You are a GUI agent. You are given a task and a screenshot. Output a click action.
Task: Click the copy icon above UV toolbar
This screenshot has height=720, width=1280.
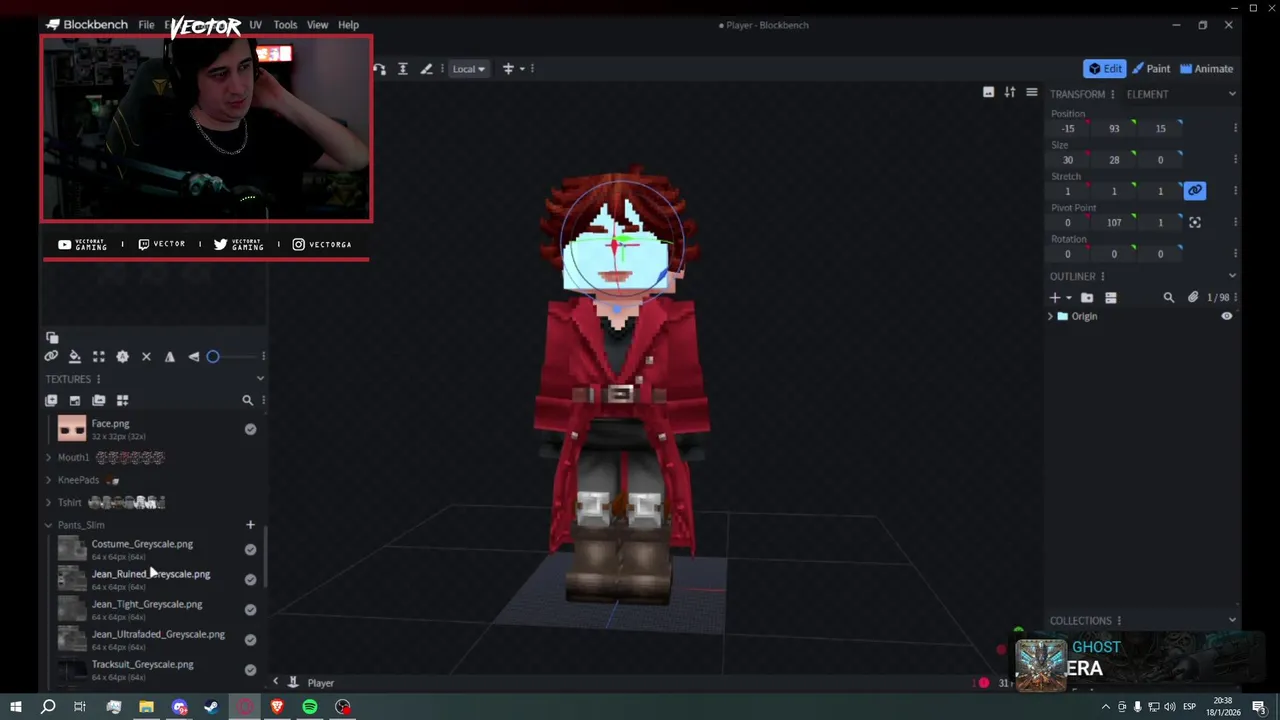[x=52, y=338]
